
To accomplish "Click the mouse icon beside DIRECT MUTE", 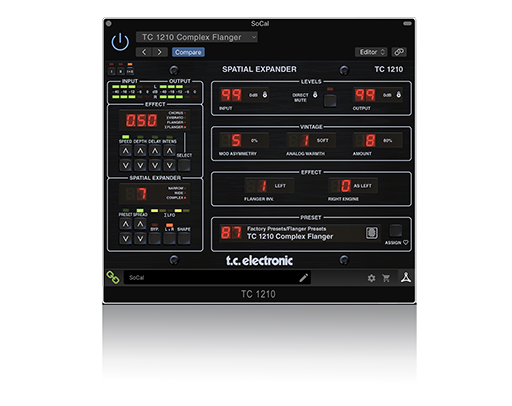I will click(x=315, y=95).
